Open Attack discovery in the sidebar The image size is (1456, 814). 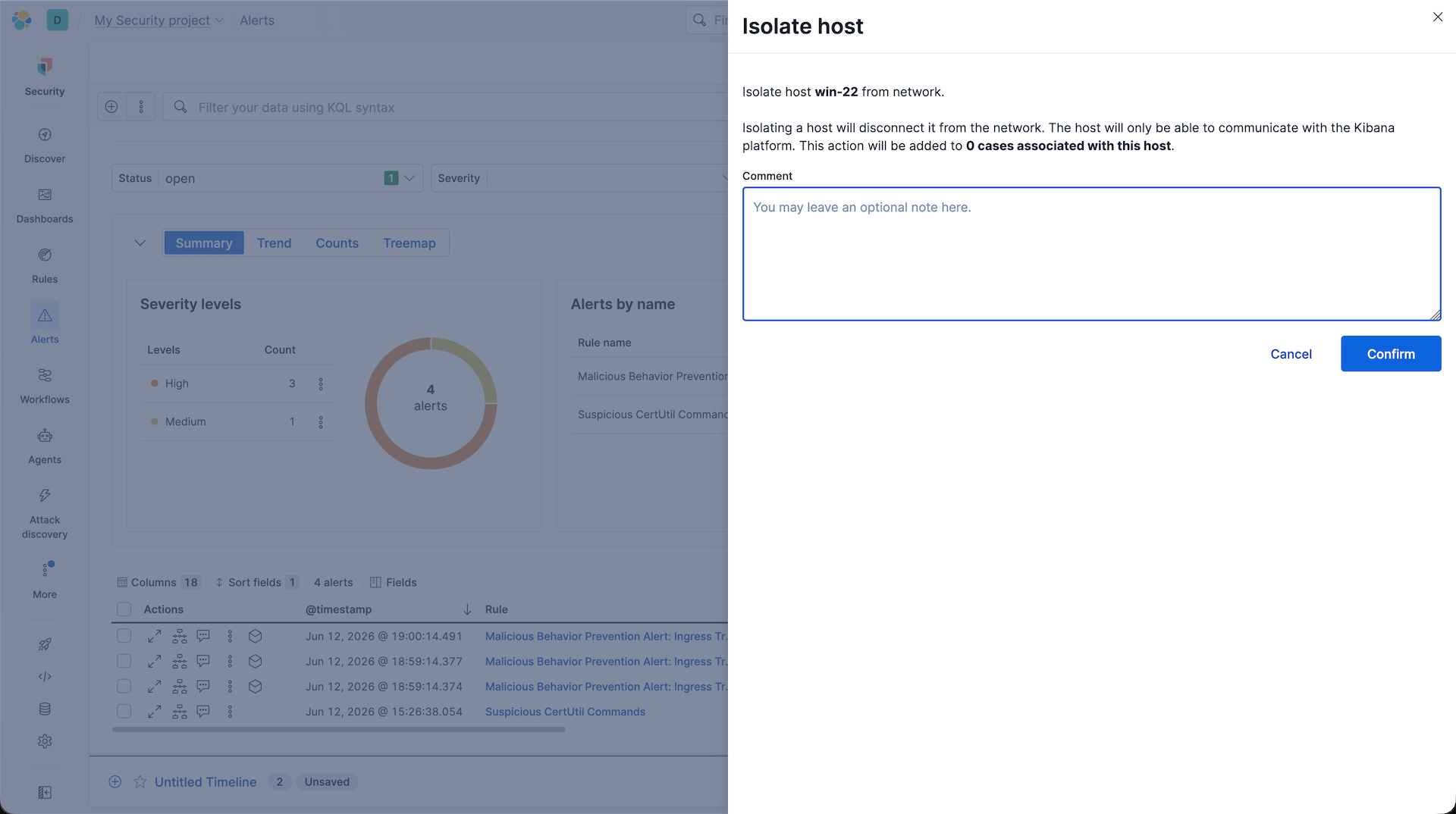pos(45,513)
